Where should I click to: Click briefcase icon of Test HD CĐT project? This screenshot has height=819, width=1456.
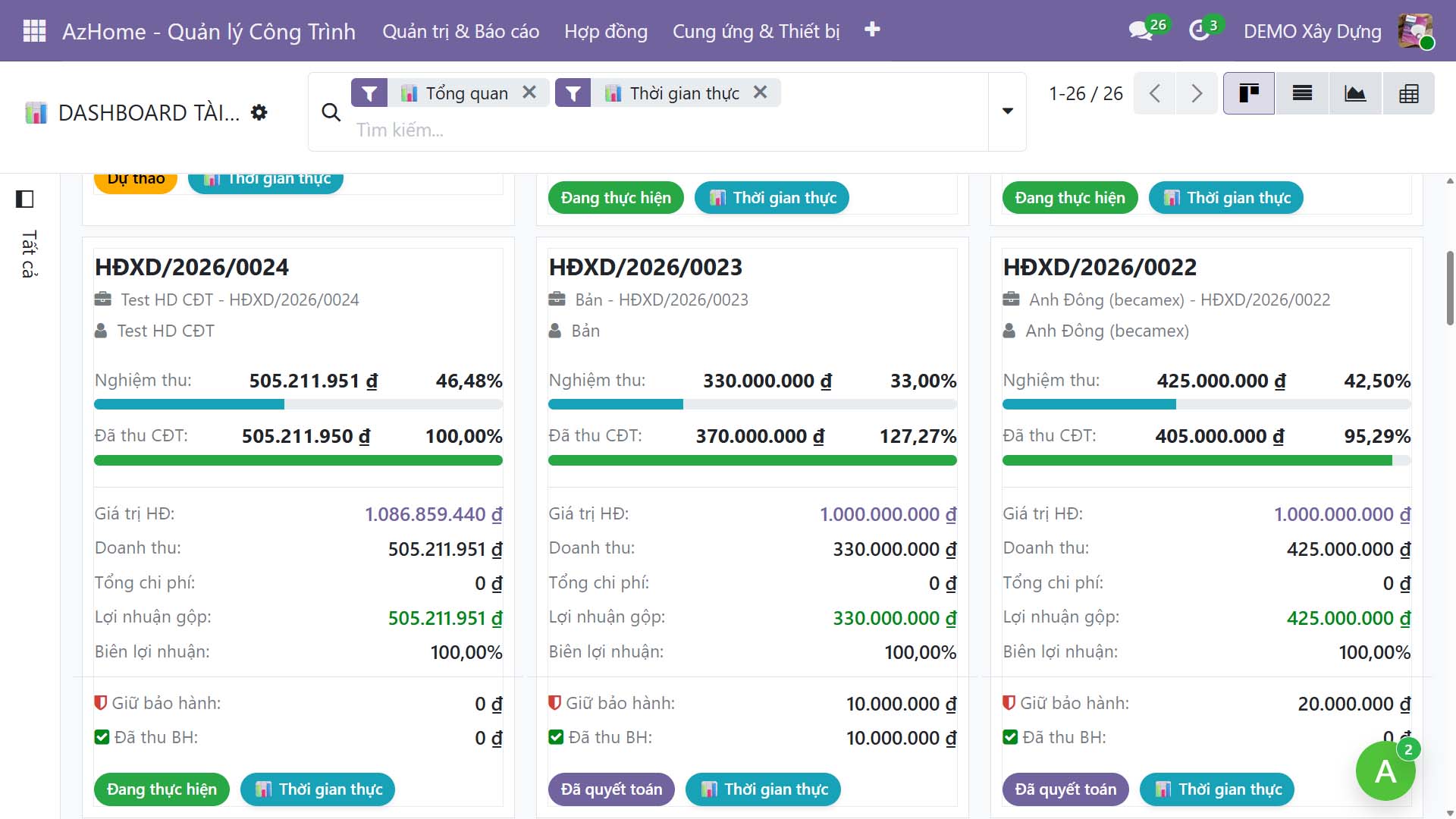point(102,299)
